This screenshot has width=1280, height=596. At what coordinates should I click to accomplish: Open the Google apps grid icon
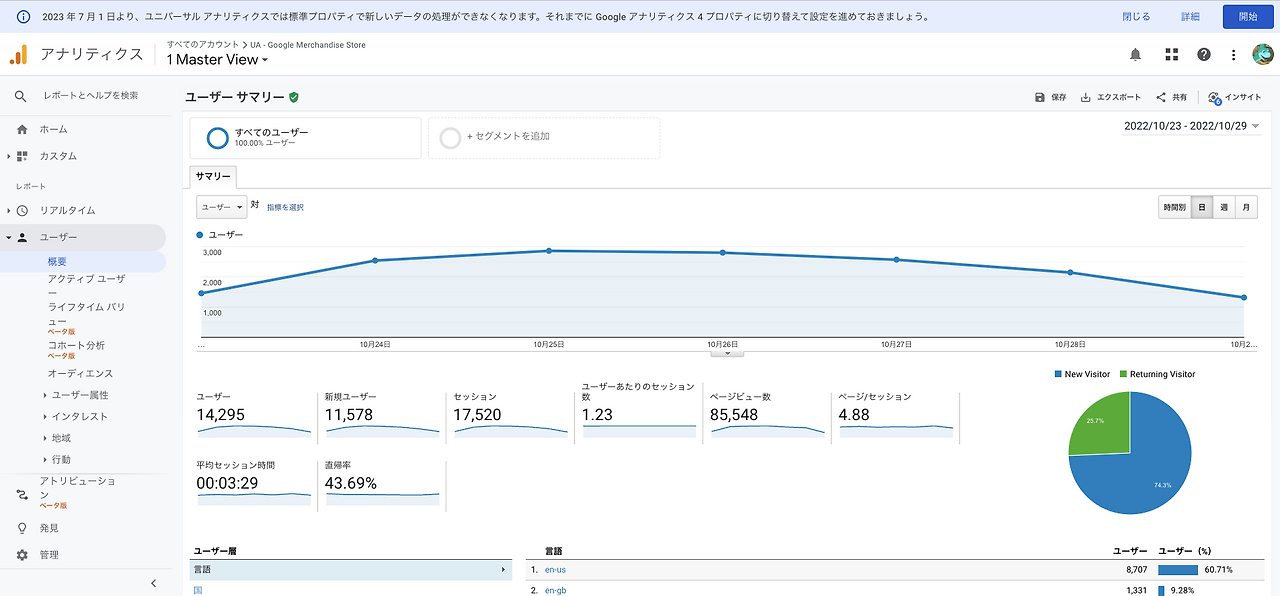(x=1171, y=55)
